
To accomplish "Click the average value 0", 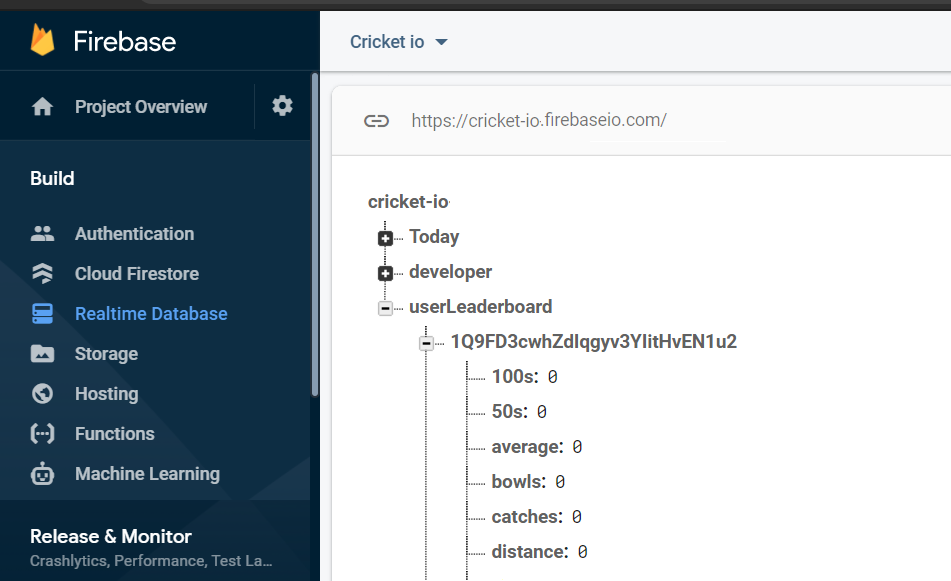I will pyautogui.click(x=577, y=447).
